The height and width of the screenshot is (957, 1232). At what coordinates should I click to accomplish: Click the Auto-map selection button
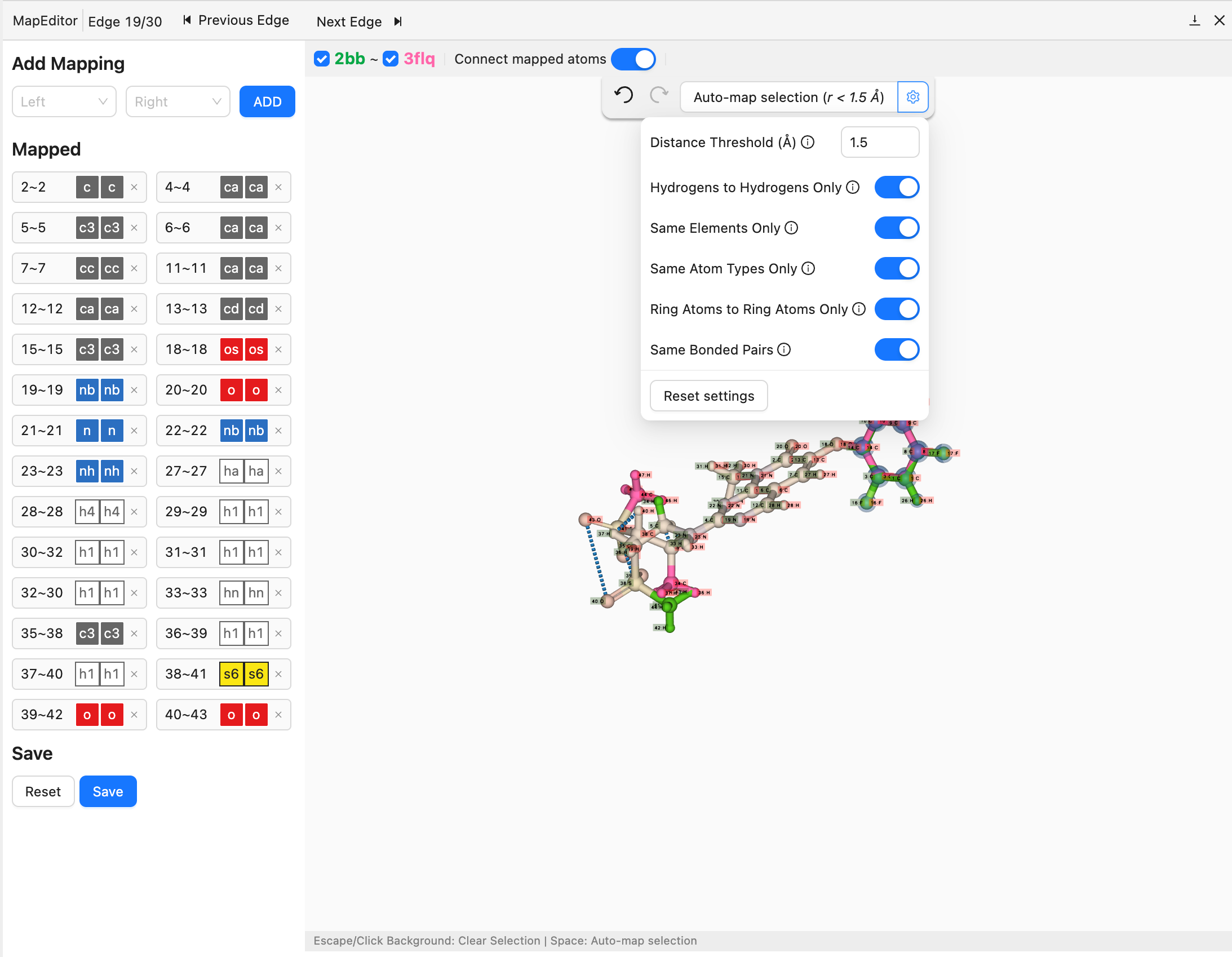coord(788,97)
